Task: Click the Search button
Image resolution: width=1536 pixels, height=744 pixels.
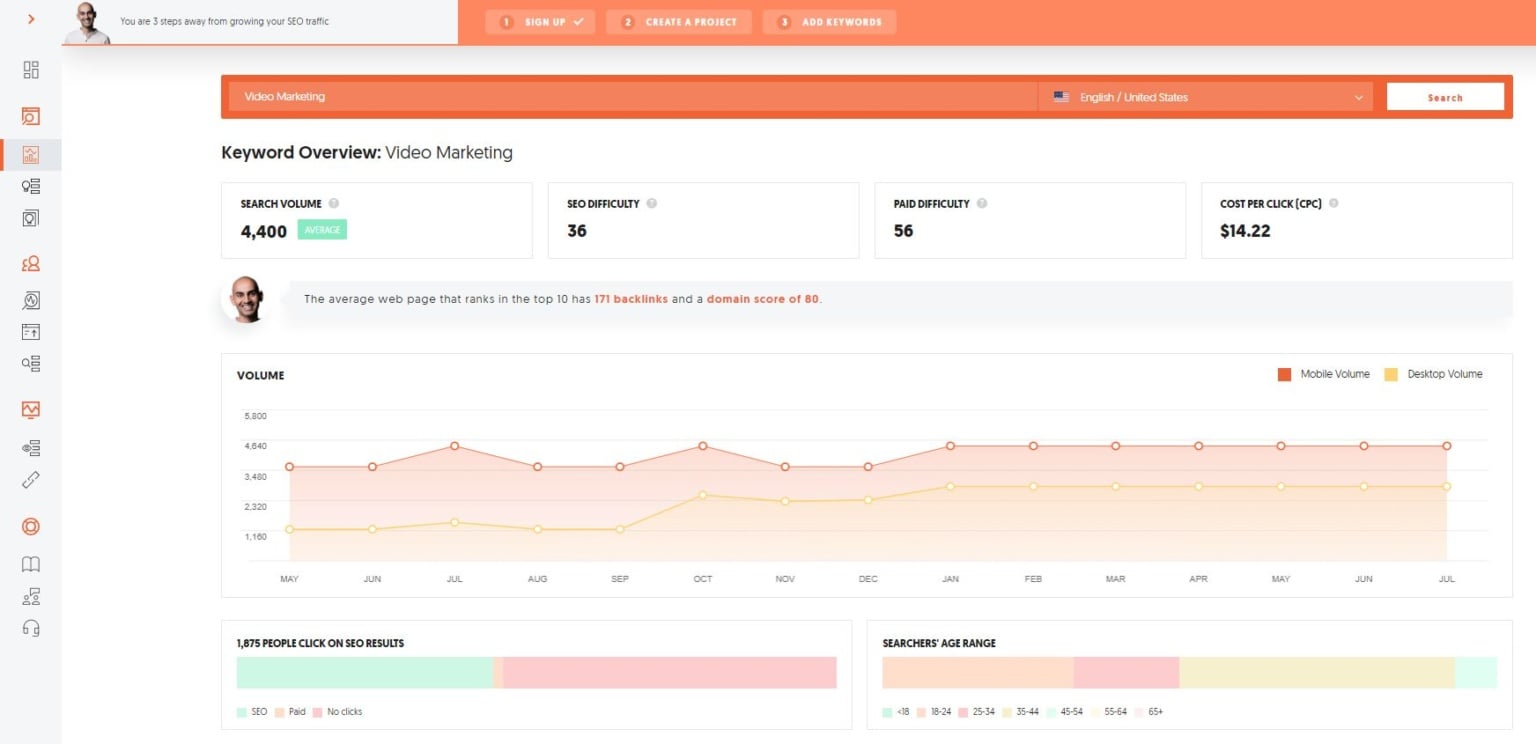Action: click(1445, 97)
